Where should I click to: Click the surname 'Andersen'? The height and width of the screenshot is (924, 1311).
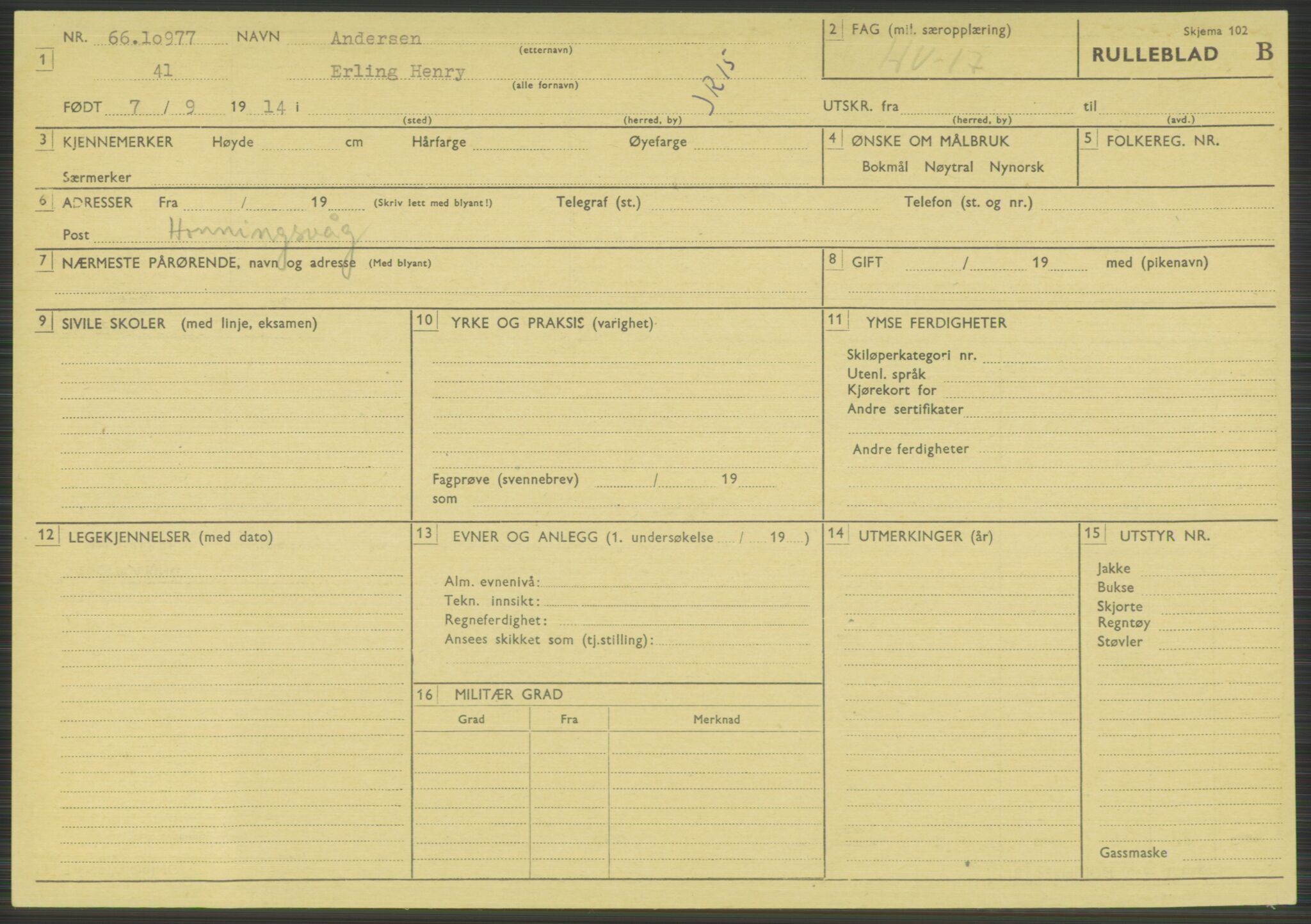click(x=376, y=38)
